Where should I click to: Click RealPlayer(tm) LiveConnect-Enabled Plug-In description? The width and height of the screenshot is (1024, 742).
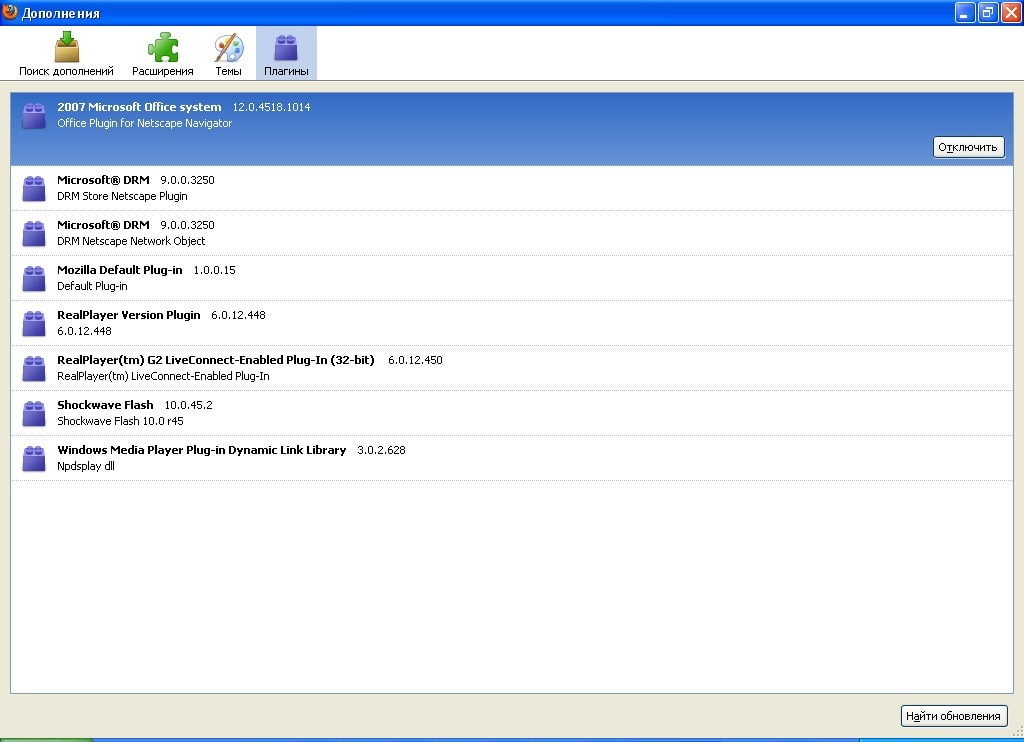point(163,376)
